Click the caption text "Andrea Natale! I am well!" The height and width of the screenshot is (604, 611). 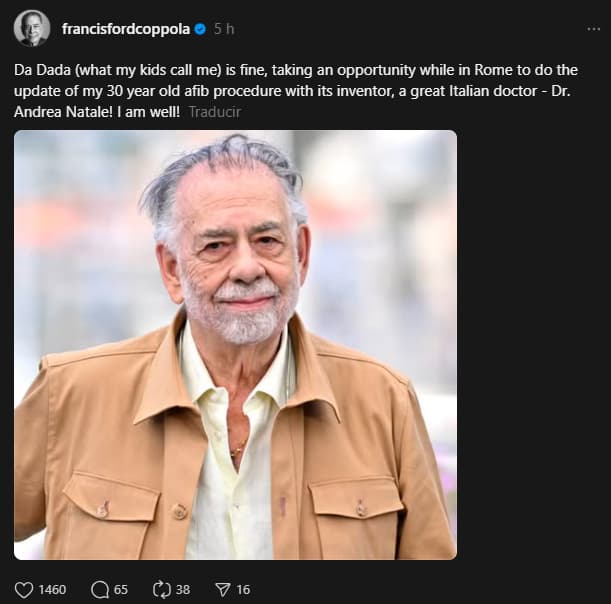(97, 112)
